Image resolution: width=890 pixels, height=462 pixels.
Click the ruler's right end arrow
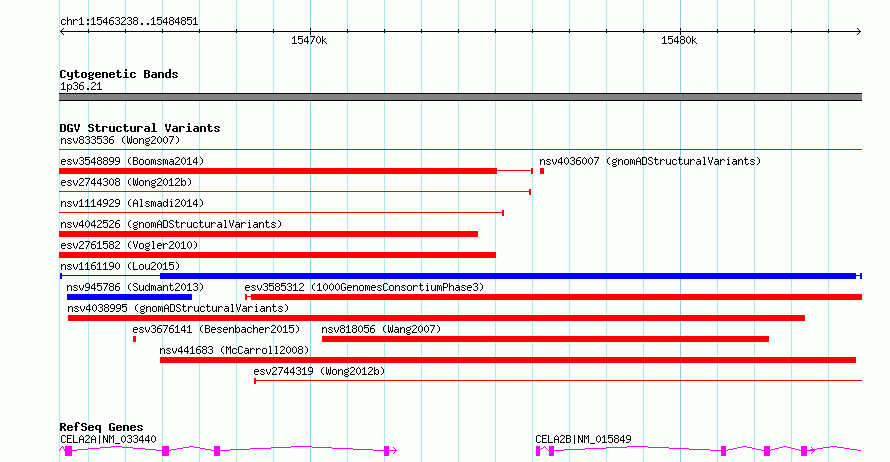[859, 32]
